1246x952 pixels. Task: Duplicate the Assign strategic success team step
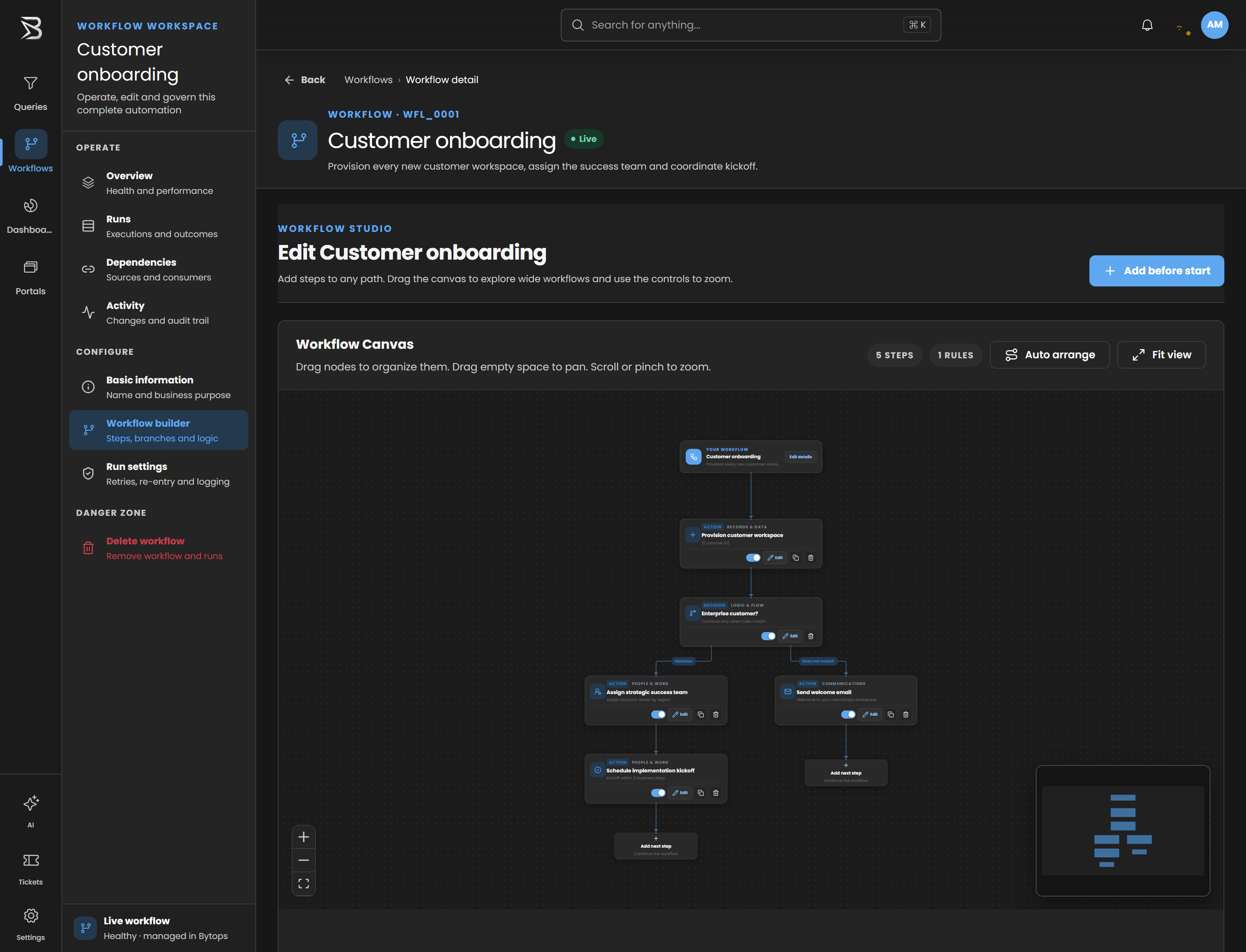[701, 714]
